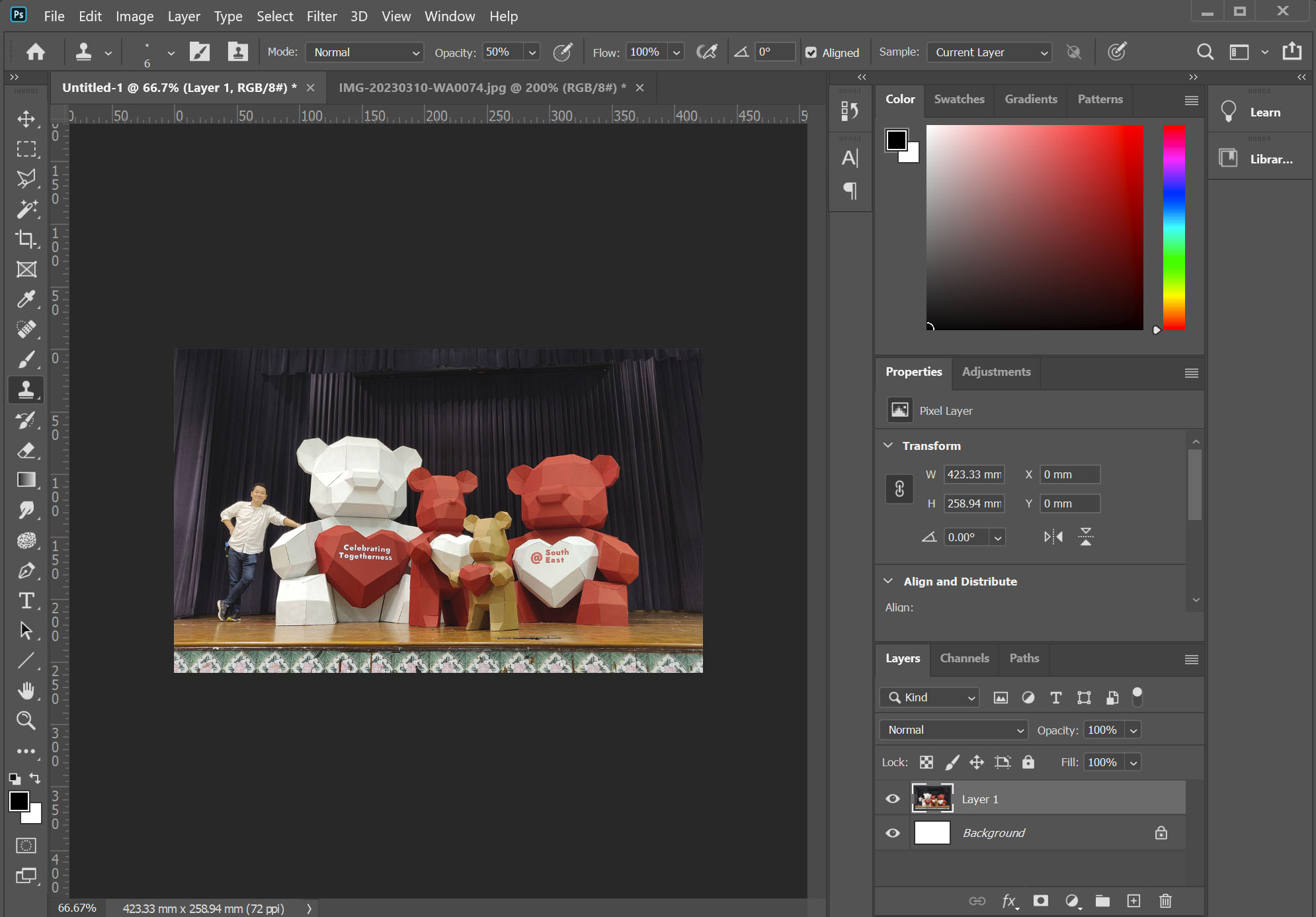The width and height of the screenshot is (1316, 917).
Task: Select the Sponge tool
Action: click(26, 541)
